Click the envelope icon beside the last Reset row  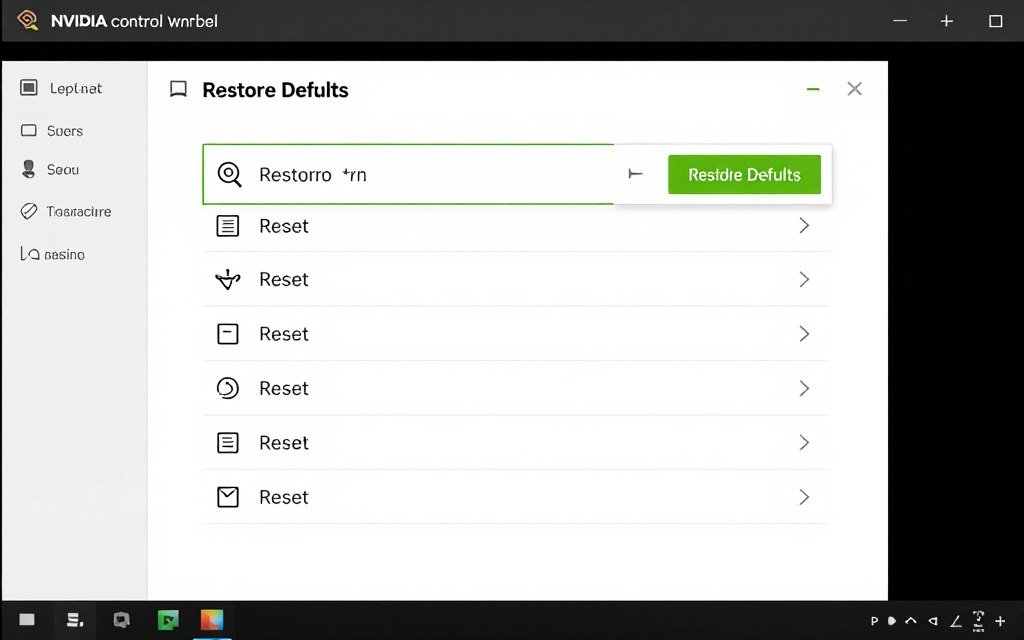point(228,496)
